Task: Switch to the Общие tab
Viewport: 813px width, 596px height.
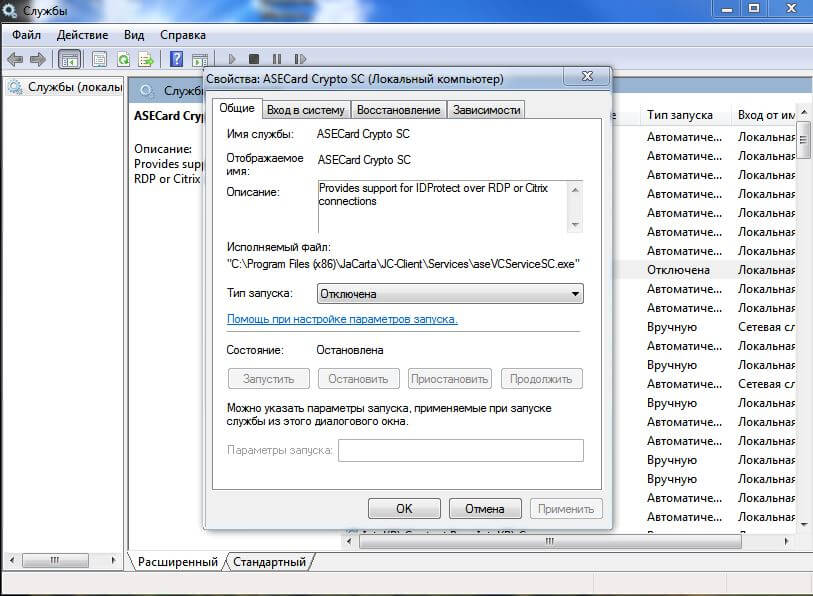Action: click(x=237, y=108)
